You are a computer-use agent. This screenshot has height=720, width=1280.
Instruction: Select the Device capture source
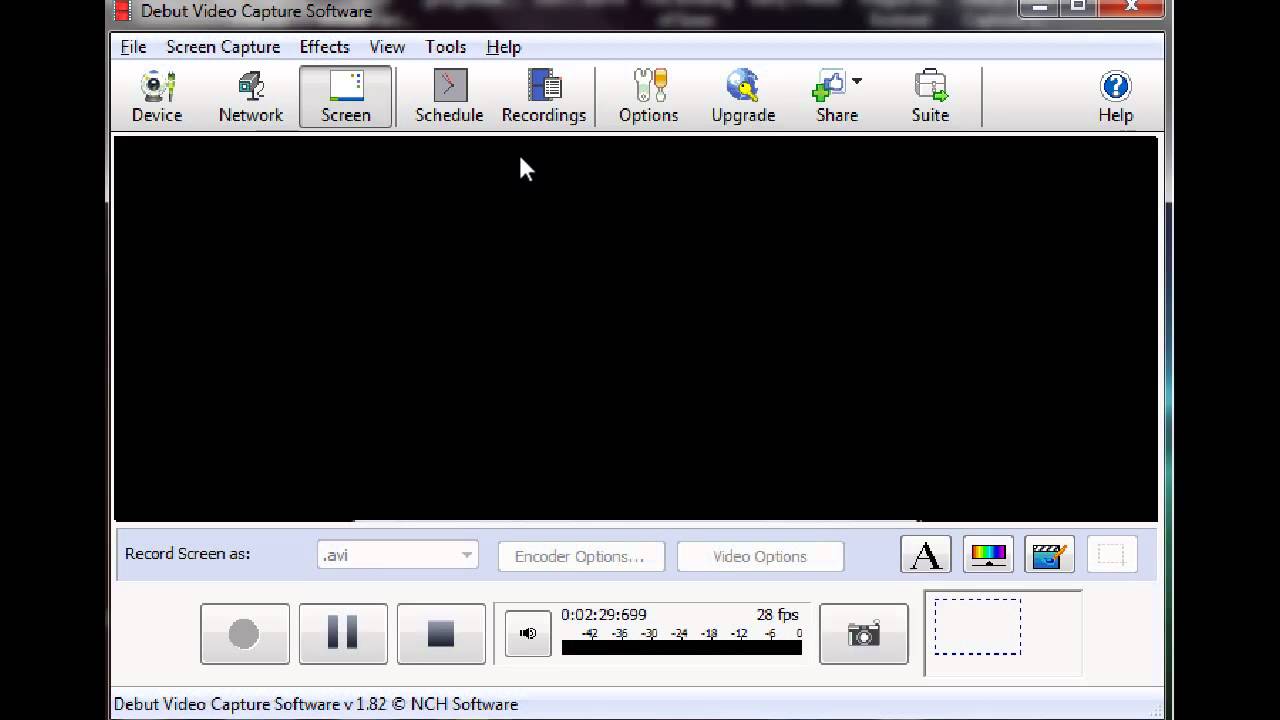pyautogui.click(x=157, y=97)
